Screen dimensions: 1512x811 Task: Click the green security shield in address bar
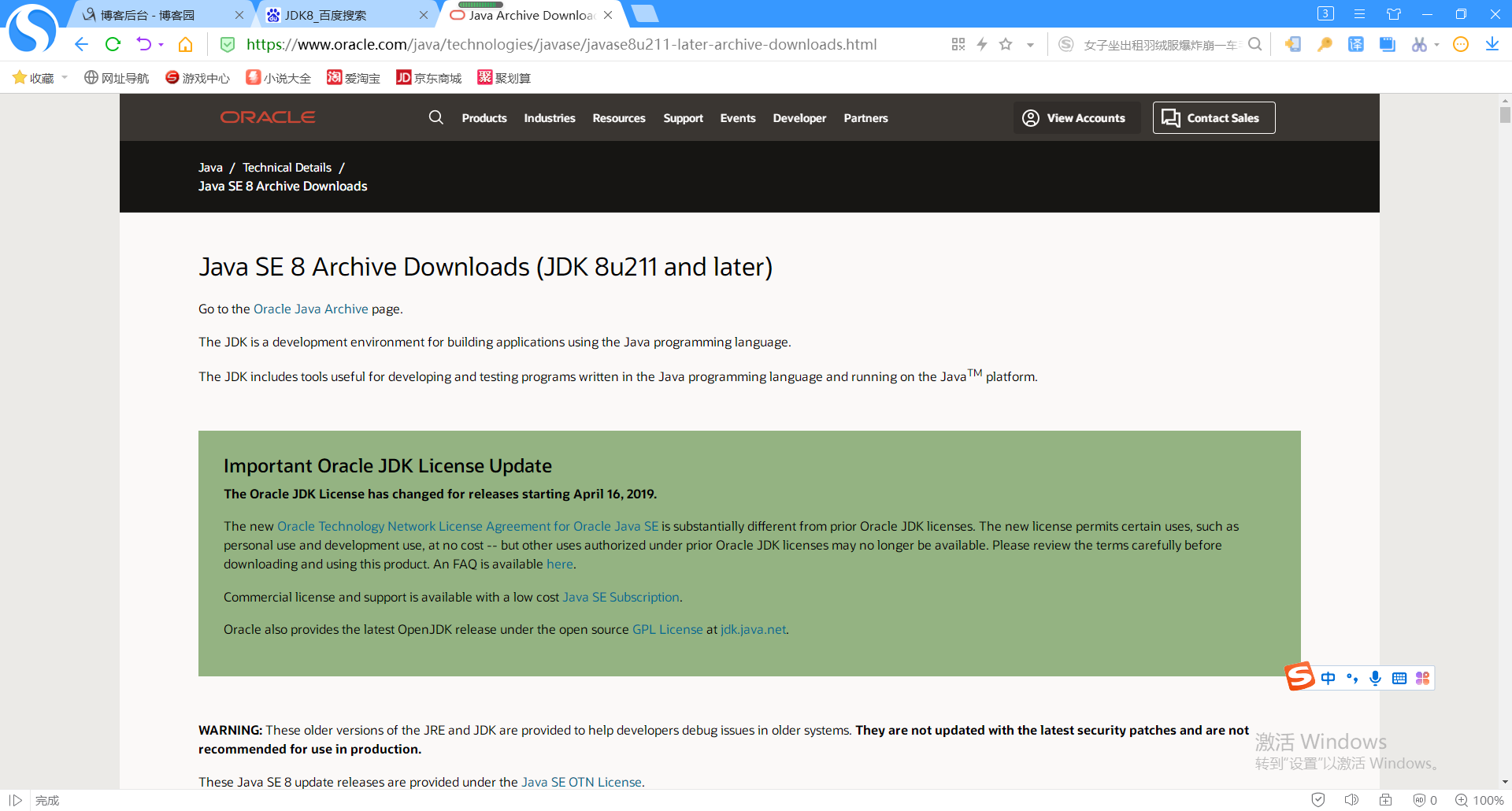pos(228,44)
